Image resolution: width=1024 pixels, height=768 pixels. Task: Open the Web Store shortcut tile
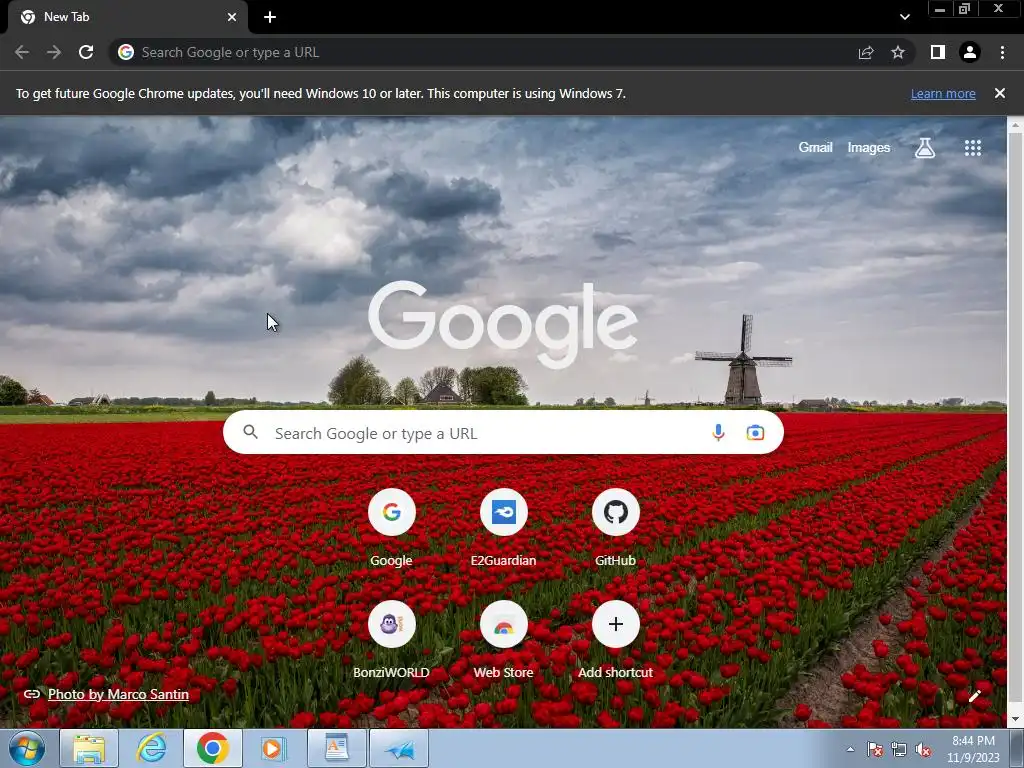tap(504, 641)
